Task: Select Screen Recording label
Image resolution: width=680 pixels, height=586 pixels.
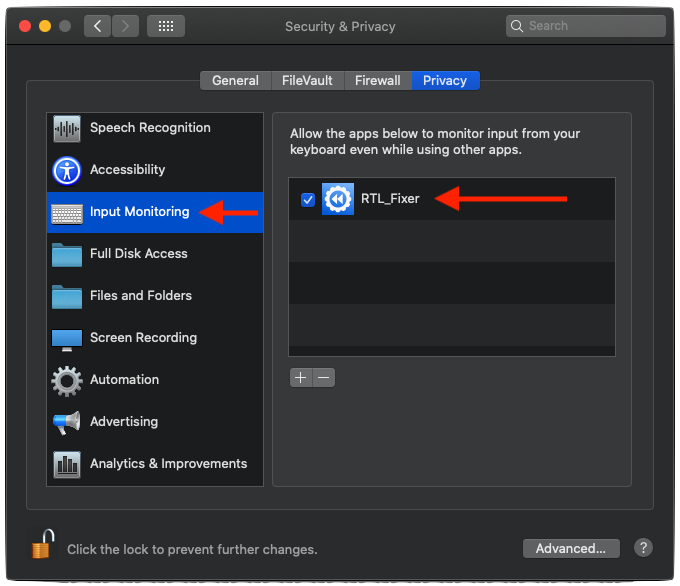Action: 144,338
